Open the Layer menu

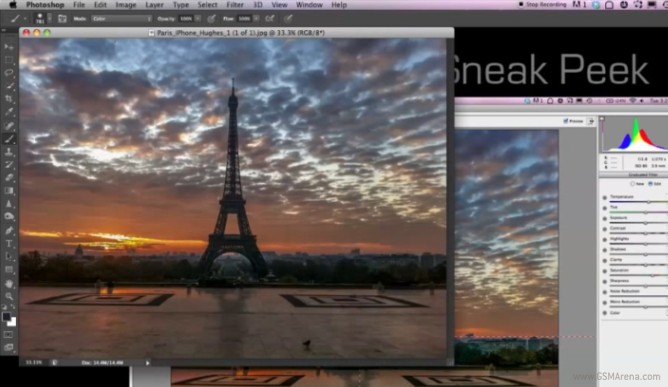click(x=154, y=5)
